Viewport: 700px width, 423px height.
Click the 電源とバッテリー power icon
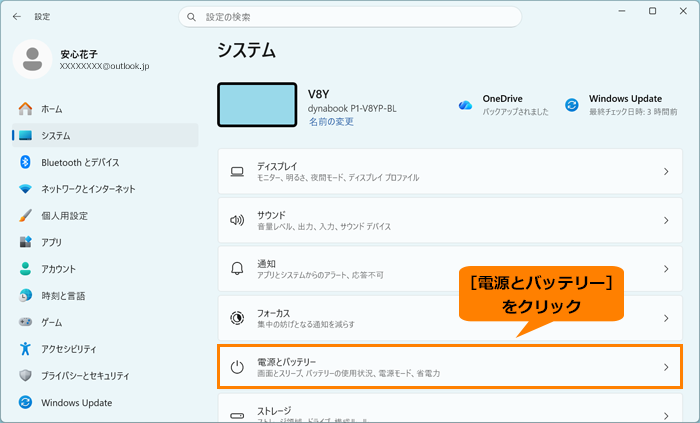tap(237, 367)
